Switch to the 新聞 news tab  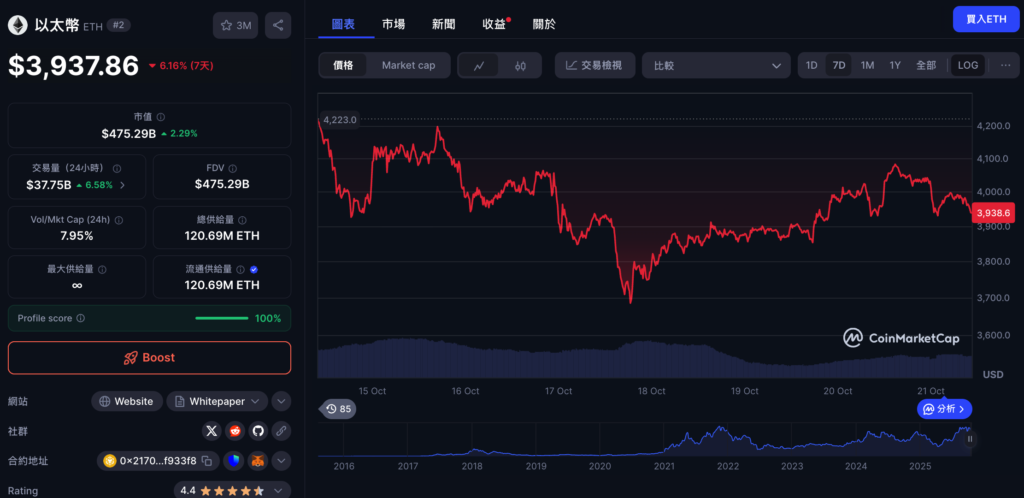pos(444,23)
